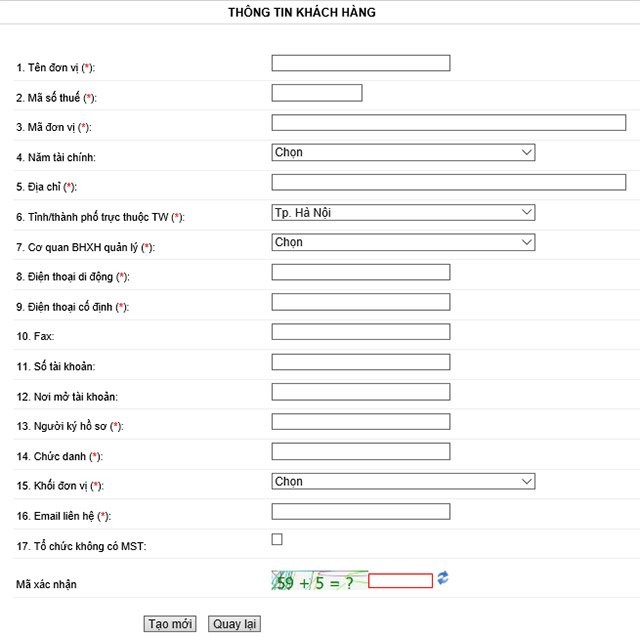Select the Fax input field

(x=361, y=332)
